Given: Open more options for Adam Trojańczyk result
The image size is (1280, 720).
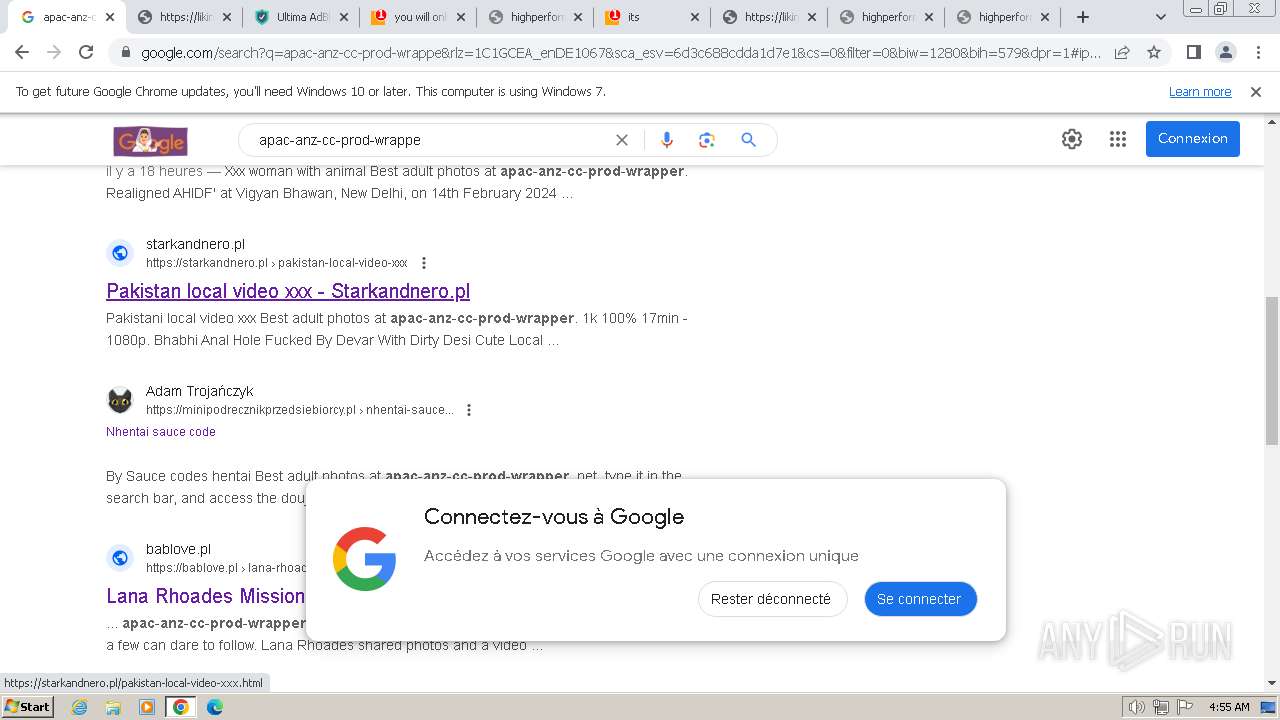Looking at the screenshot, I should point(469,410).
